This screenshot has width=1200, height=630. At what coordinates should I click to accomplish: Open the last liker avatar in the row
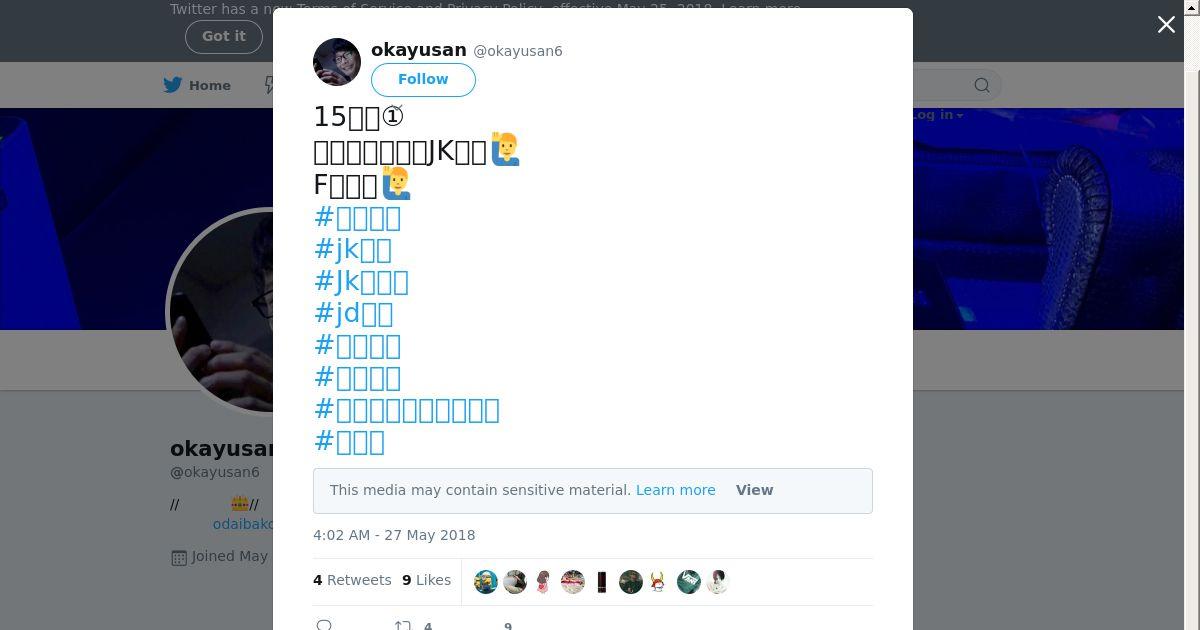point(718,582)
